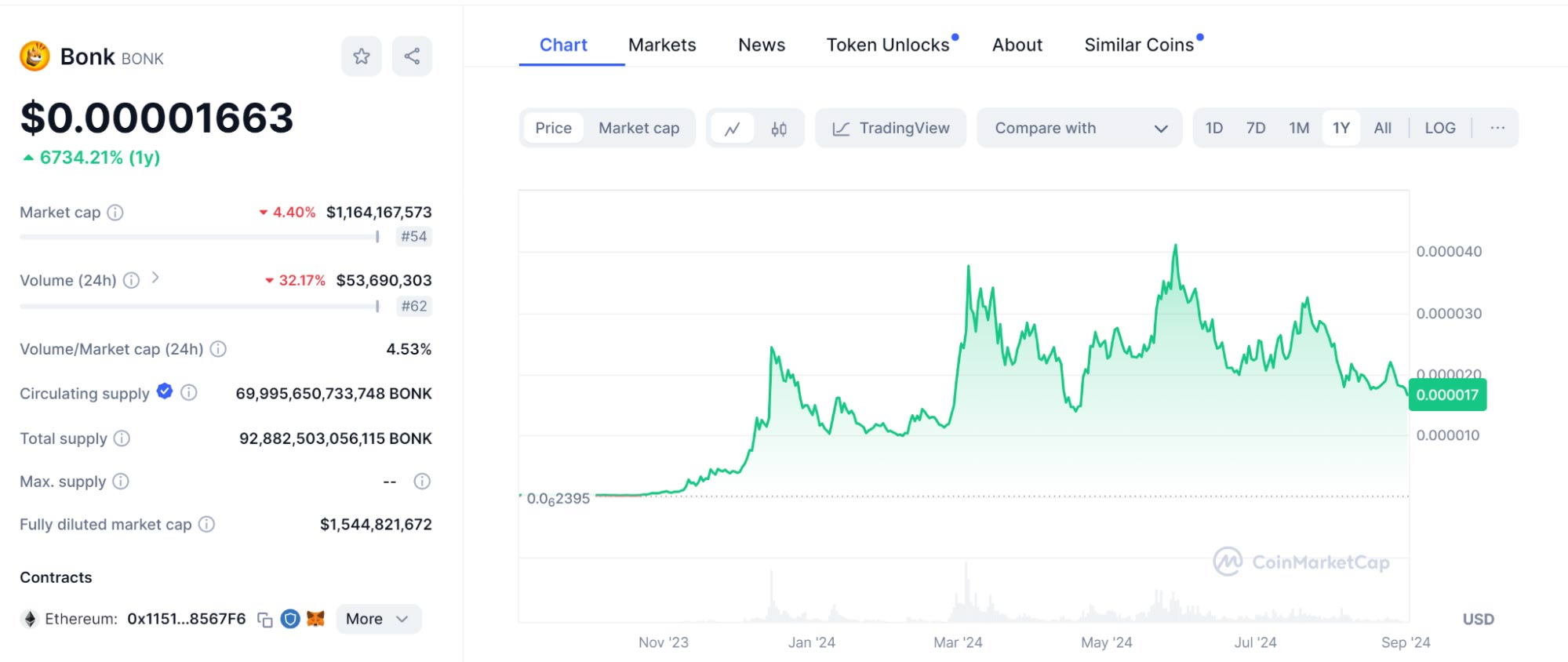1568x662 pixels.
Task: Click the 32.17% volume change
Action: (x=295, y=280)
